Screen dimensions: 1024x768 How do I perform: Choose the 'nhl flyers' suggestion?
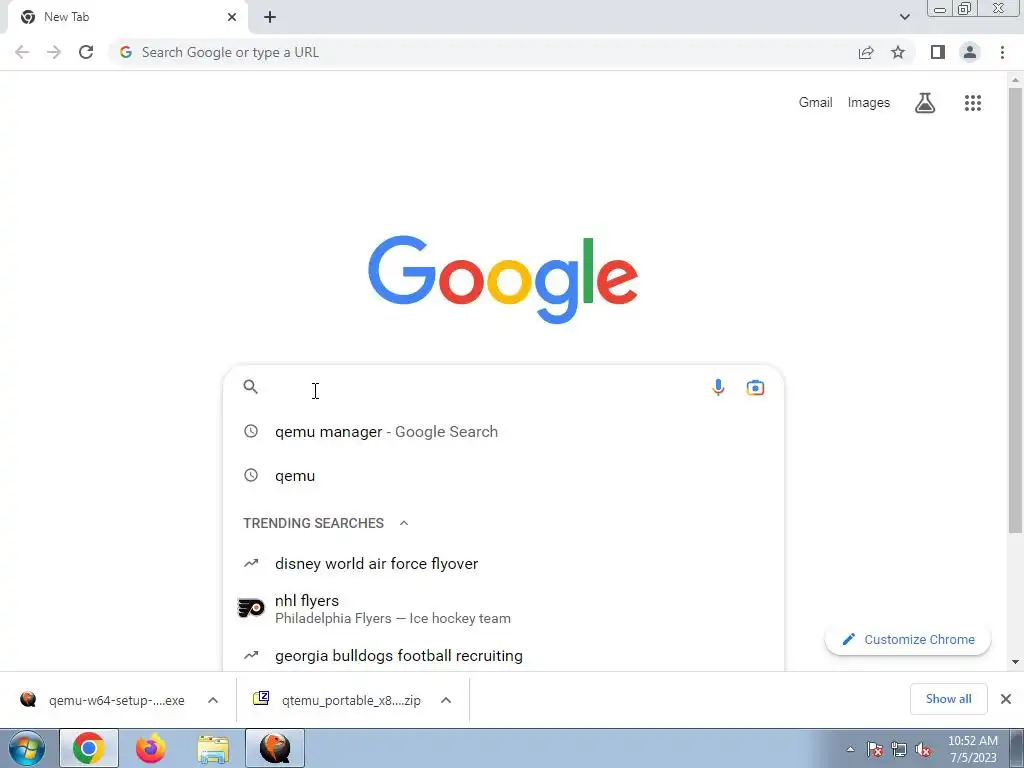click(503, 609)
